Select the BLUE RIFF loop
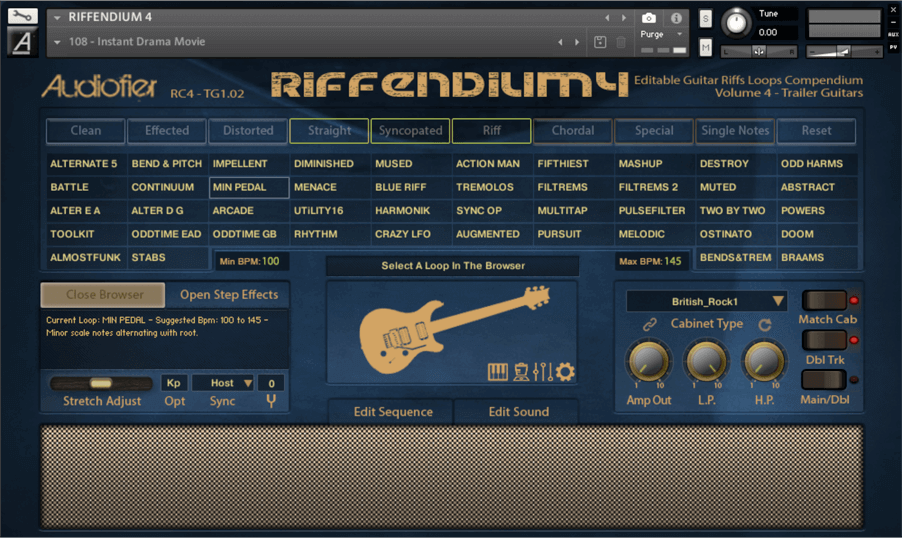The image size is (902, 538). (400, 187)
